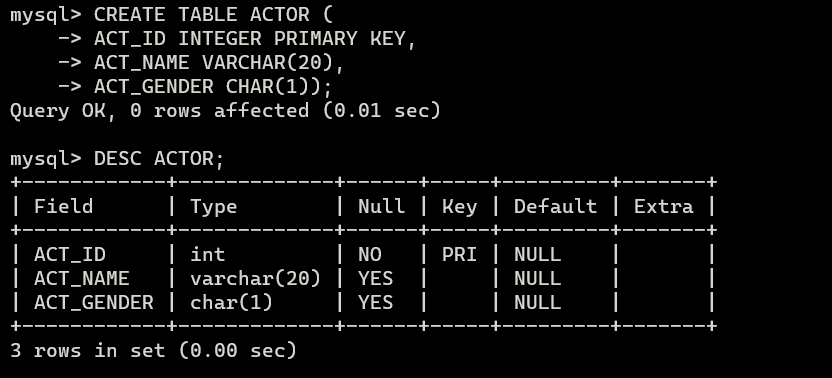This screenshot has height=378, width=832.
Task: Click the ACT_ID field cell
Action: (x=70, y=255)
